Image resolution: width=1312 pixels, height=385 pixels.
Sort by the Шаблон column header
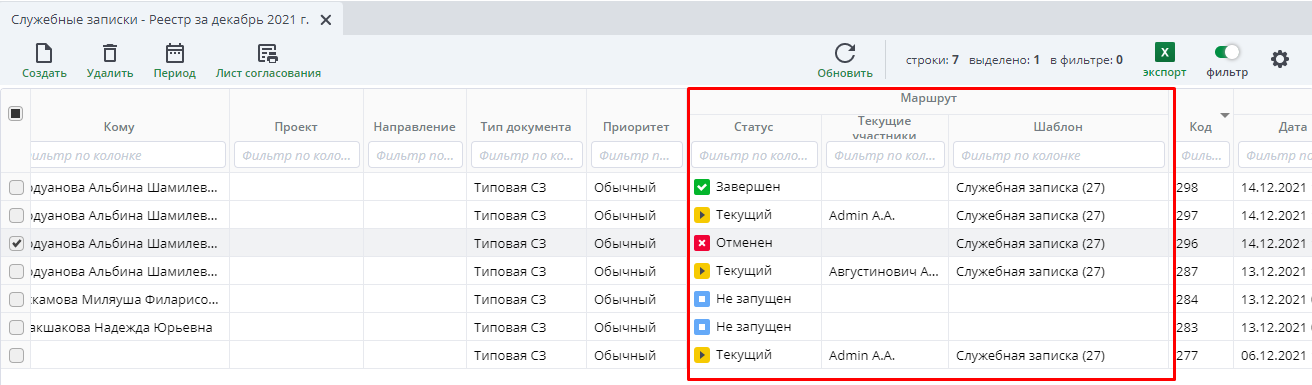click(1058, 127)
